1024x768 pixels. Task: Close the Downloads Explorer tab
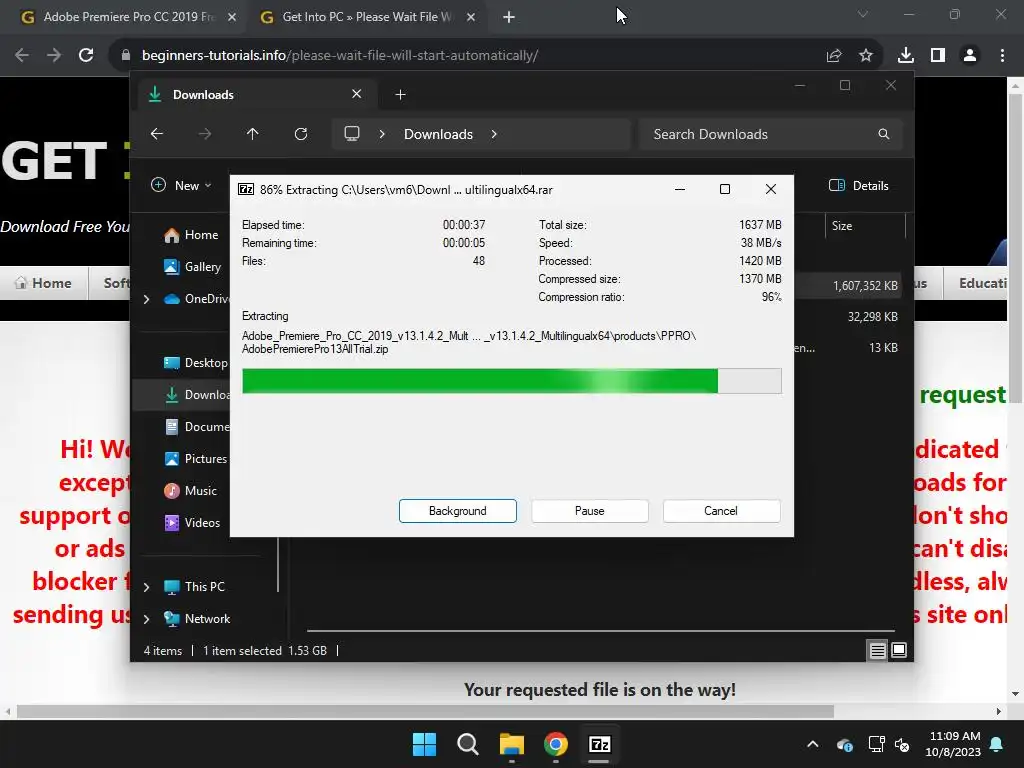[357, 94]
